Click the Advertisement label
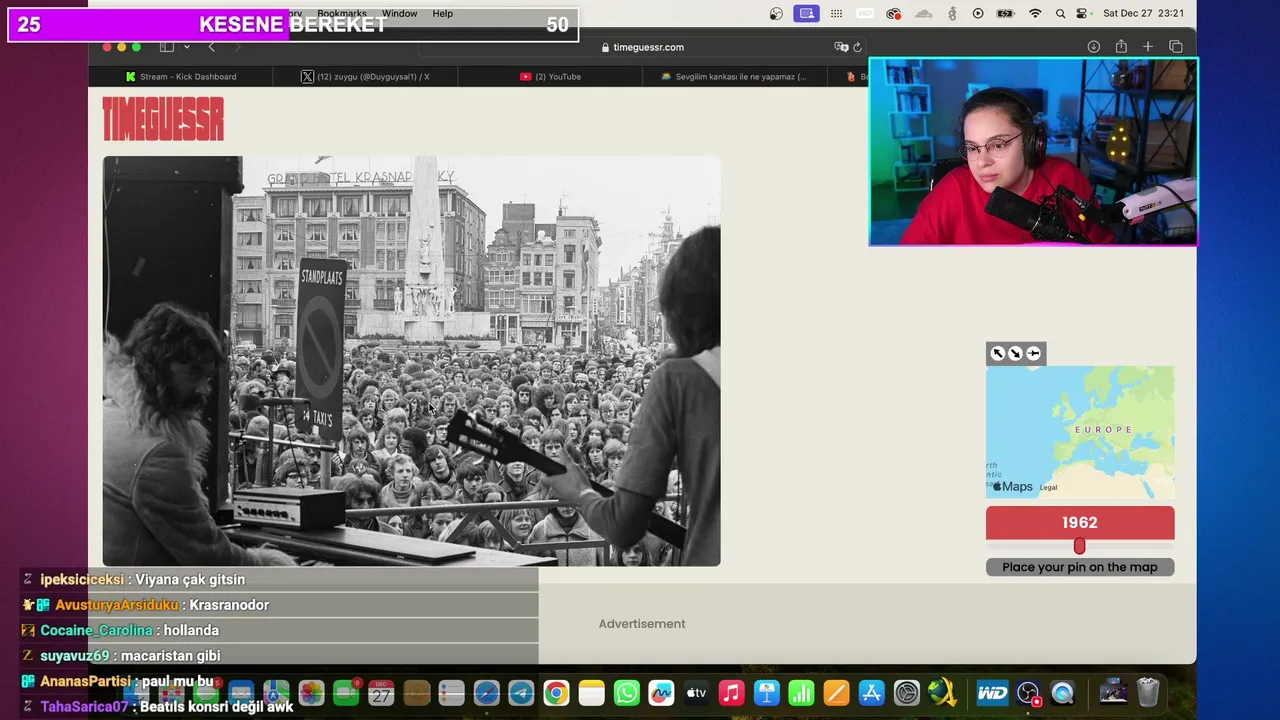Viewport: 1280px width, 720px height. [x=642, y=624]
